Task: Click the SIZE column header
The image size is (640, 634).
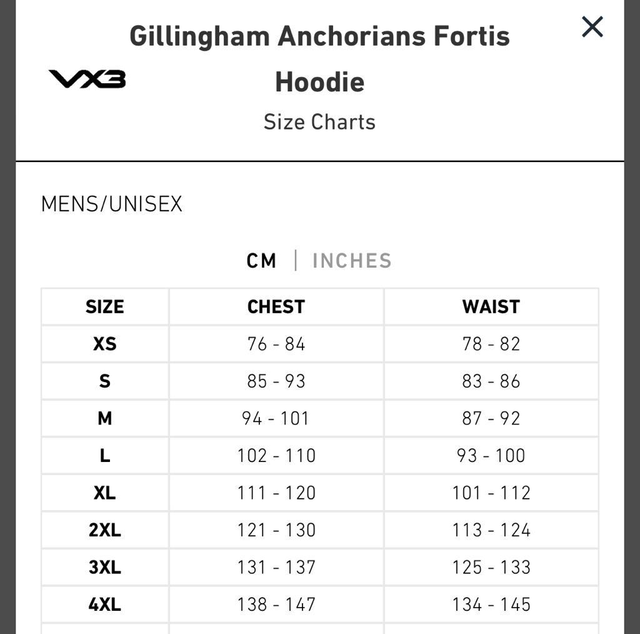Action: [105, 307]
